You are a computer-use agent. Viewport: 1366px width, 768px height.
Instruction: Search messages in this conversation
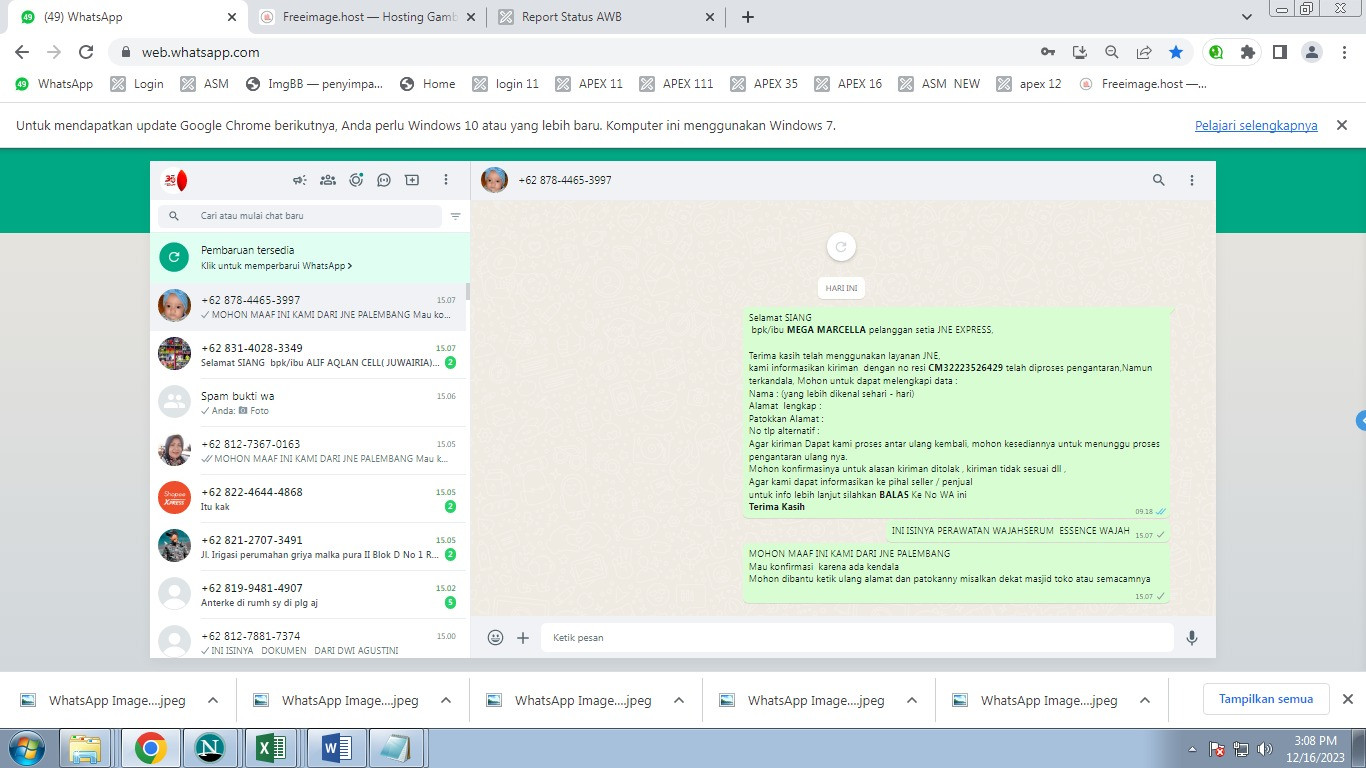point(1159,180)
